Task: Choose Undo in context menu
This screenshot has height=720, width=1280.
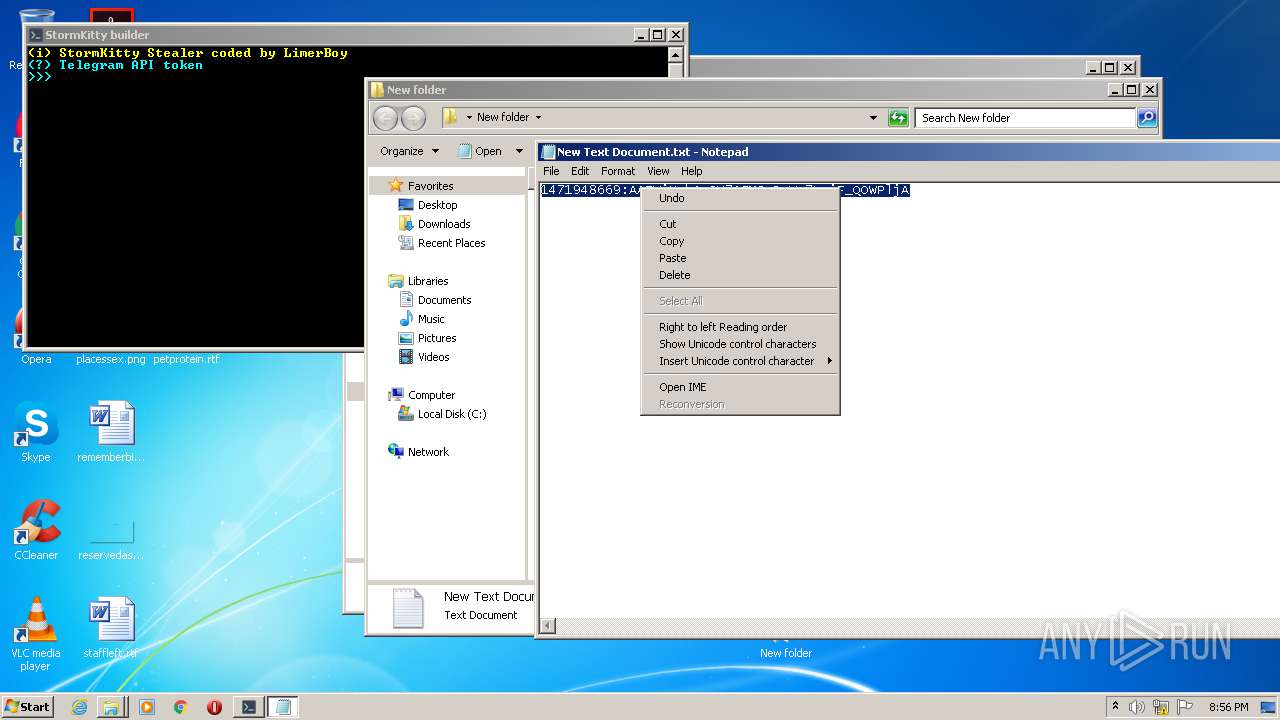Action: [x=739, y=198]
